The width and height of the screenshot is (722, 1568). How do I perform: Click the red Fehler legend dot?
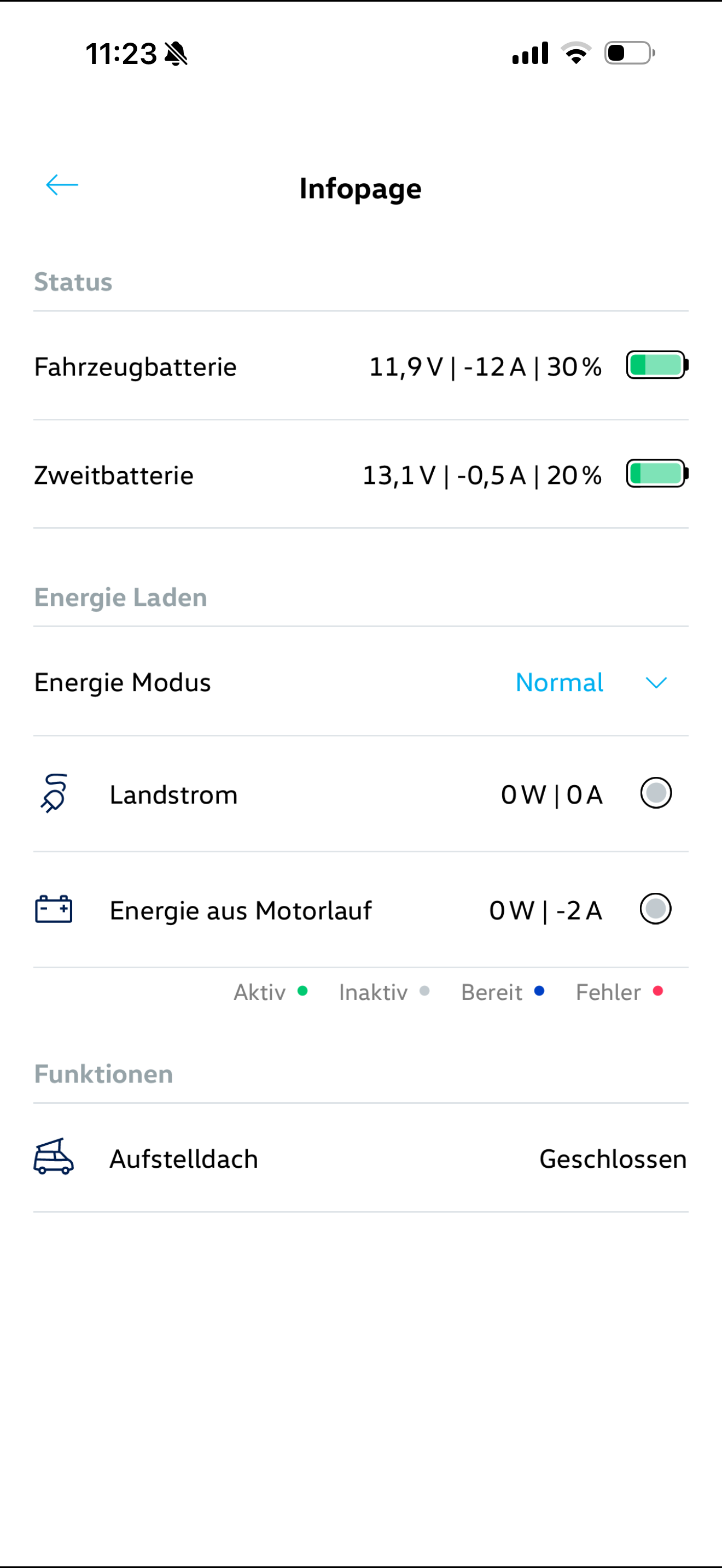657,991
